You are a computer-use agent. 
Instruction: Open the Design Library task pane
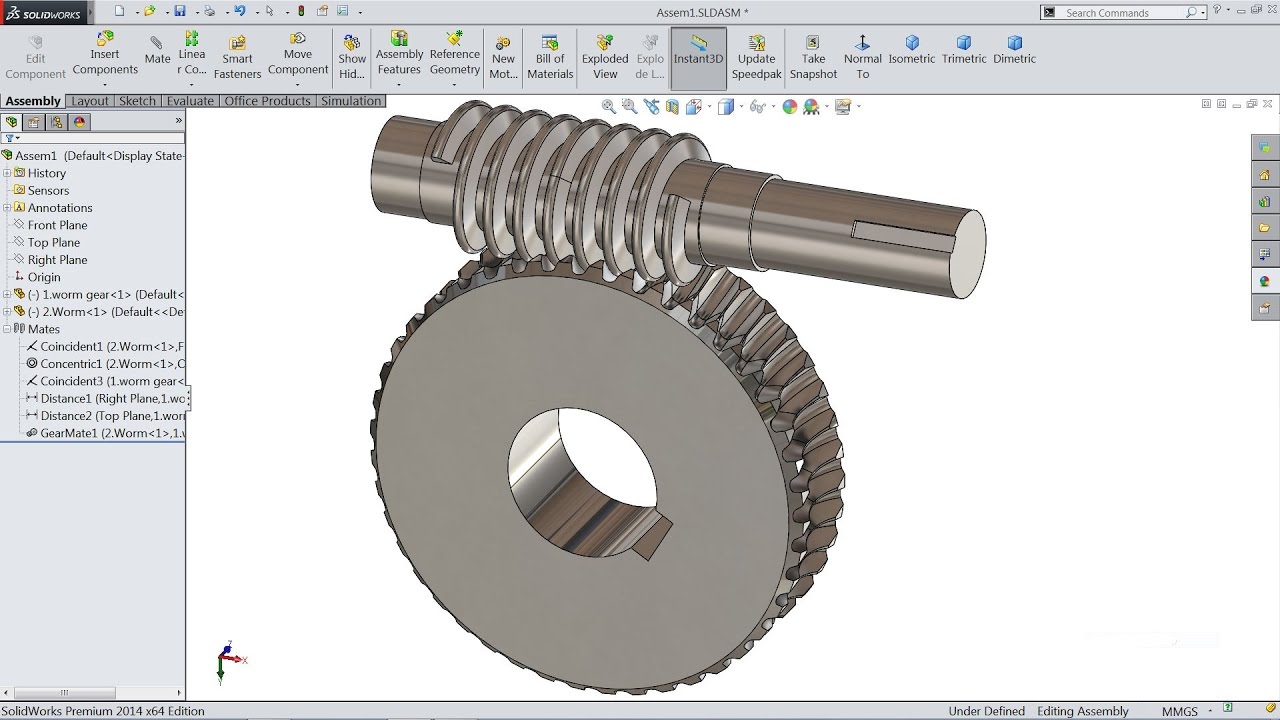click(1266, 201)
